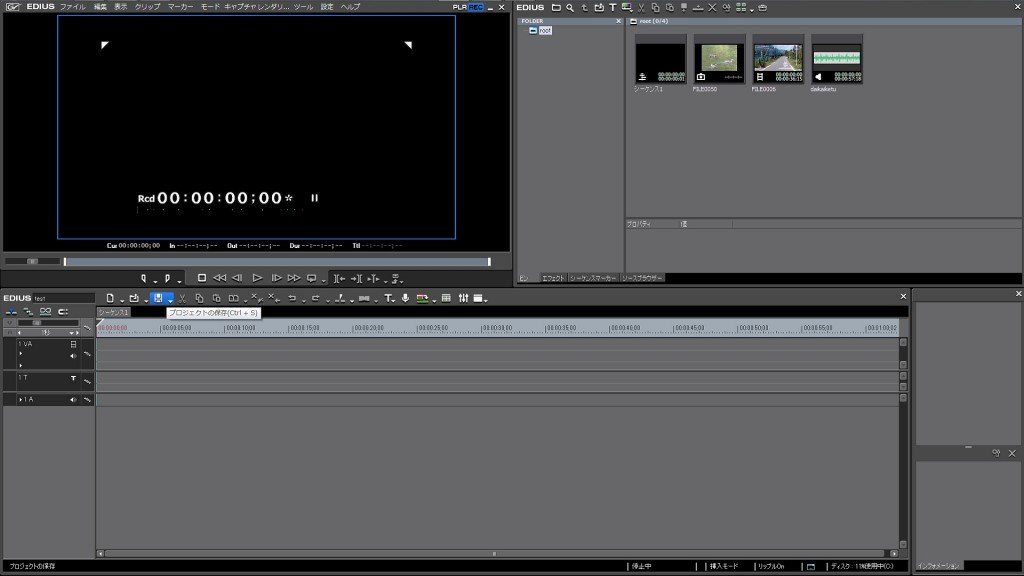Click the Open Project icon in timeline toolbar
This screenshot has height=576, width=1024.
pos(134,298)
